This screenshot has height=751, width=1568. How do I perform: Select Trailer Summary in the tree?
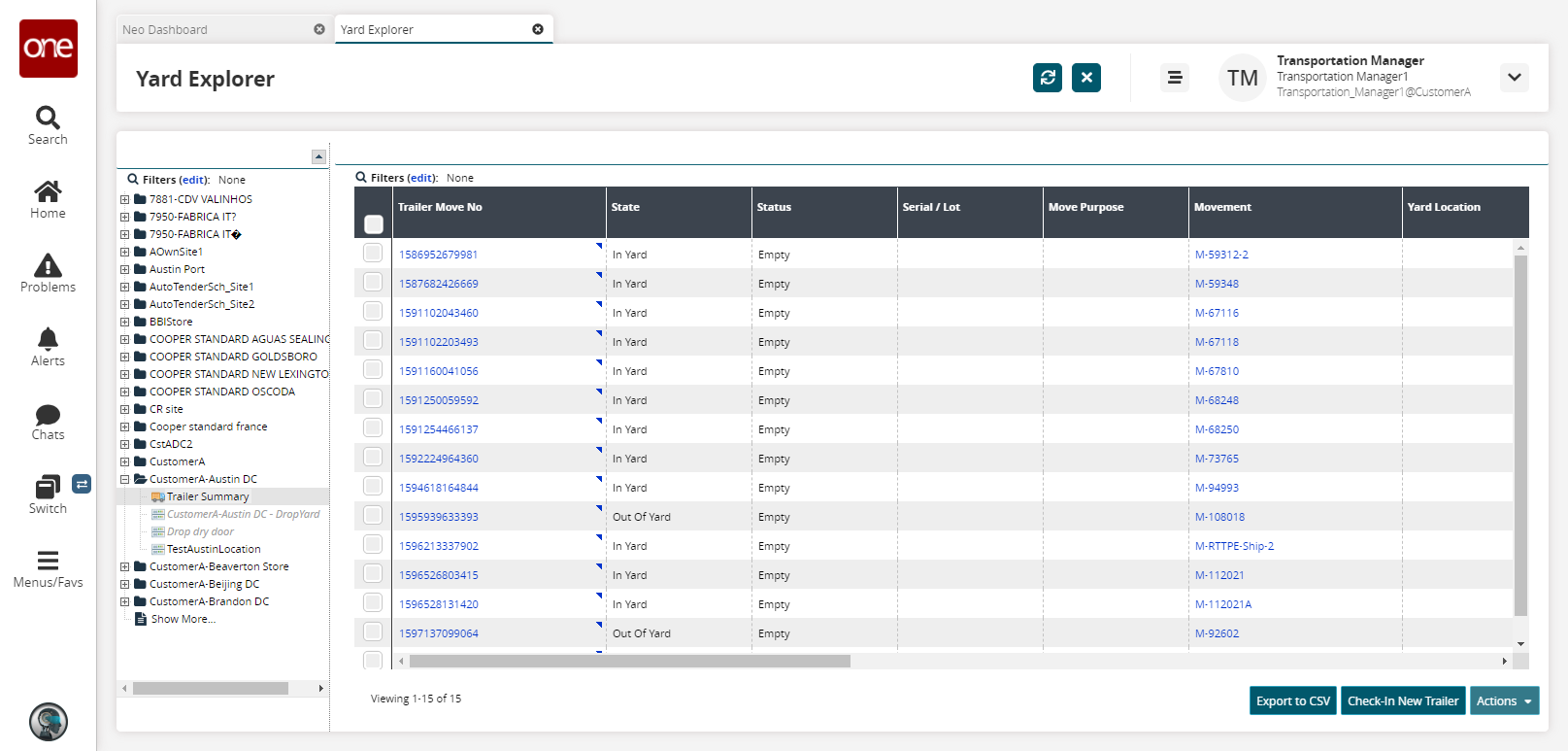(207, 496)
